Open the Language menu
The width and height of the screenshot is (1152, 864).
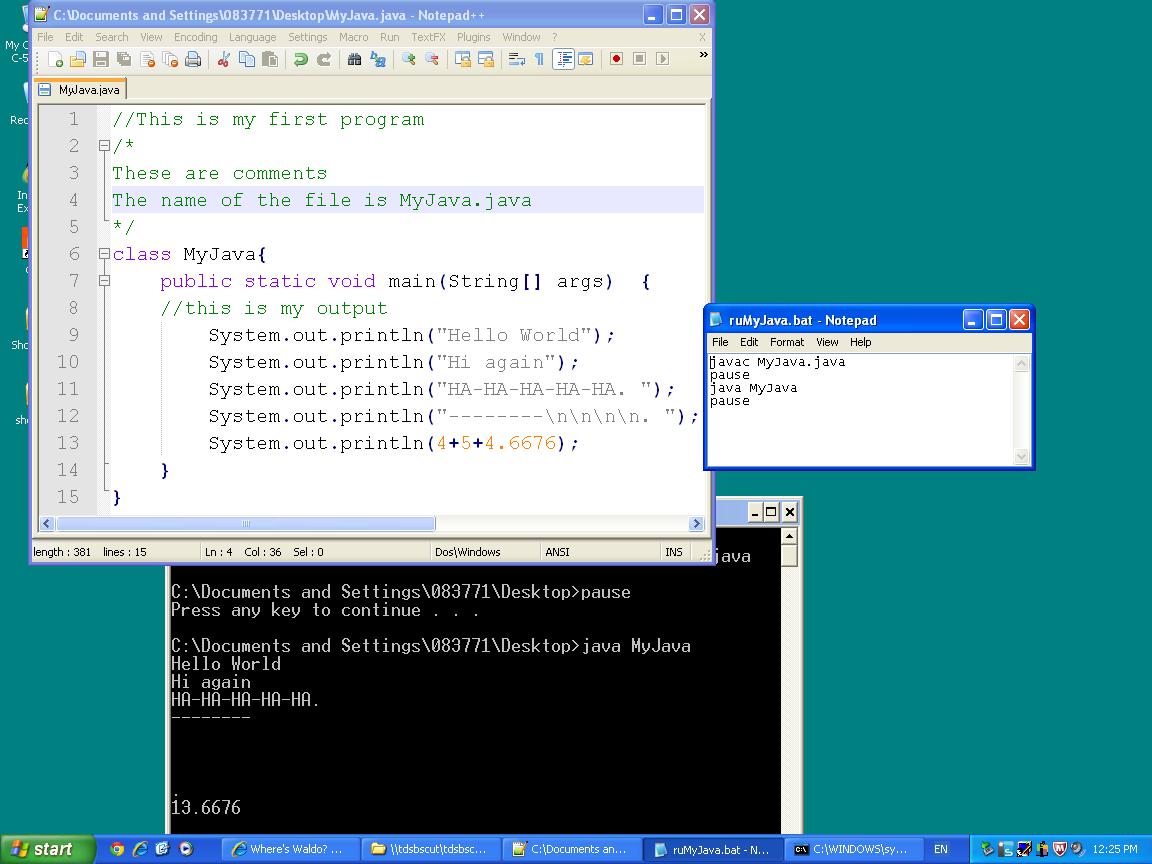253,37
